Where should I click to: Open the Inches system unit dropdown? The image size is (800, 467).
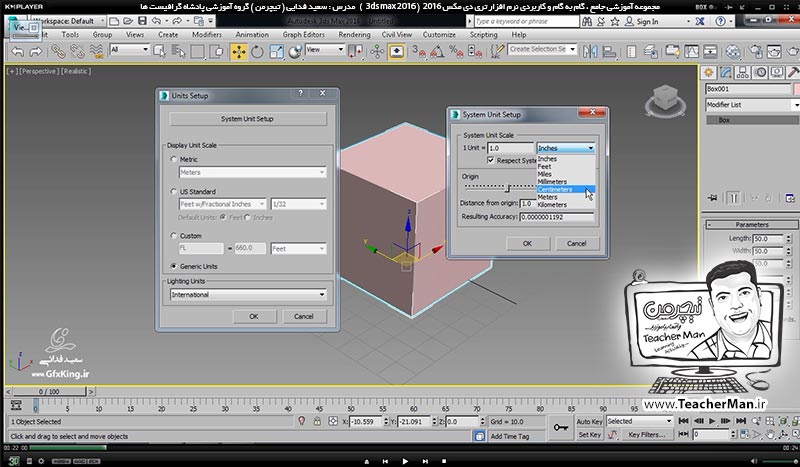click(566, 148)
